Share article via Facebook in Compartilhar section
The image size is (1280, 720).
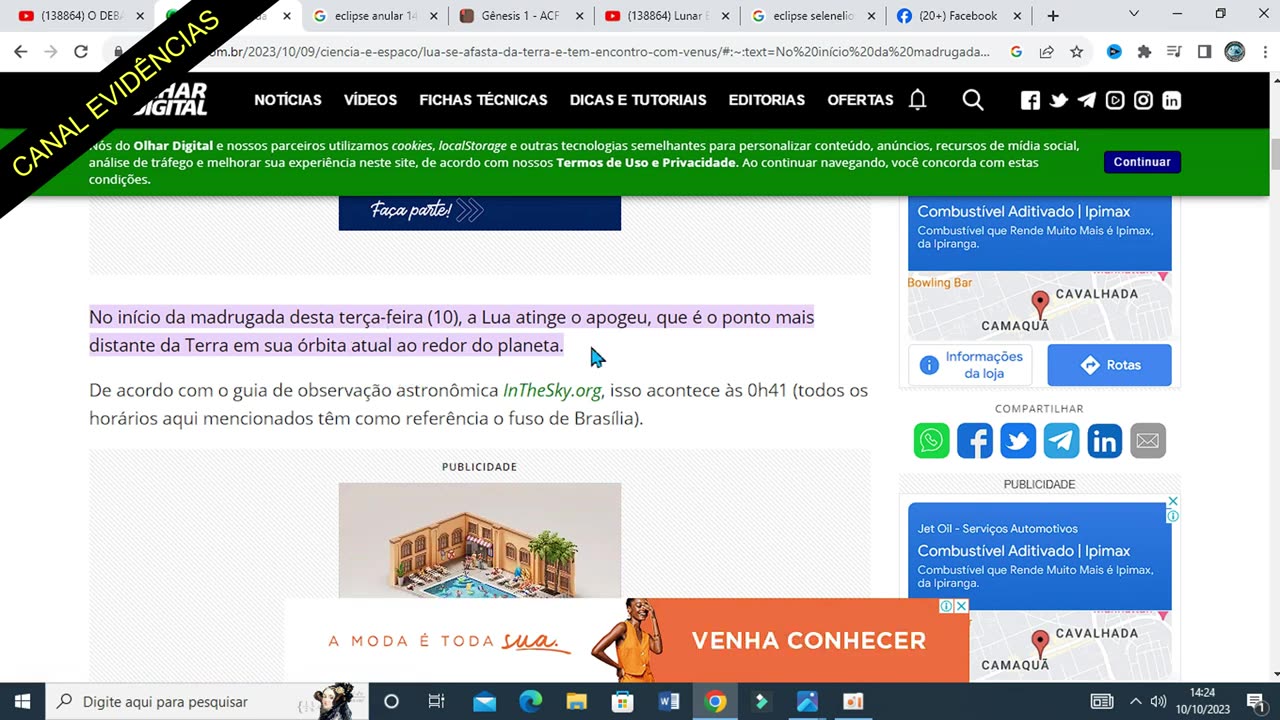(x=975, y=440)
